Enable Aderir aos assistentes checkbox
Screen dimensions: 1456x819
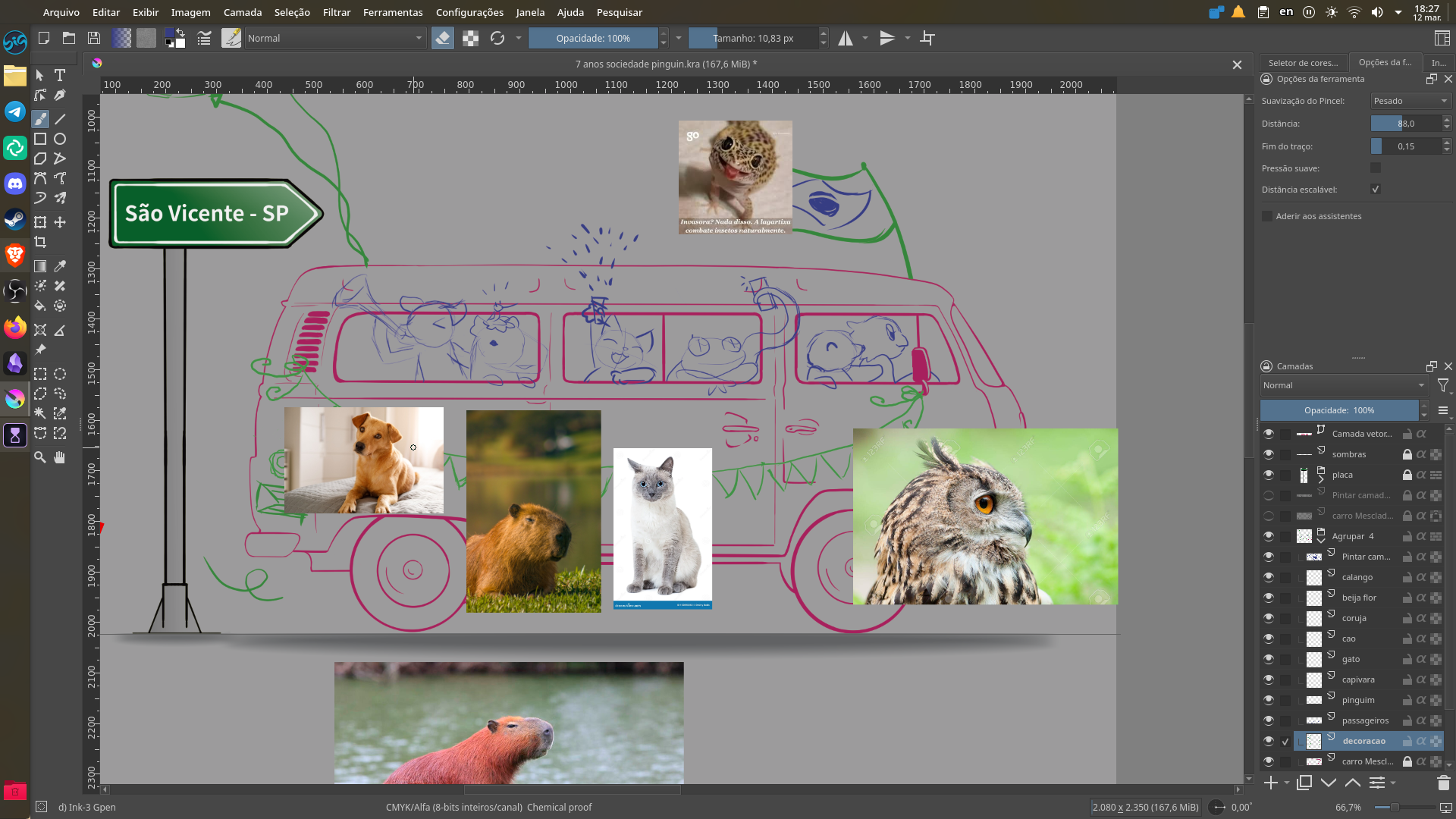[1267, 216]
